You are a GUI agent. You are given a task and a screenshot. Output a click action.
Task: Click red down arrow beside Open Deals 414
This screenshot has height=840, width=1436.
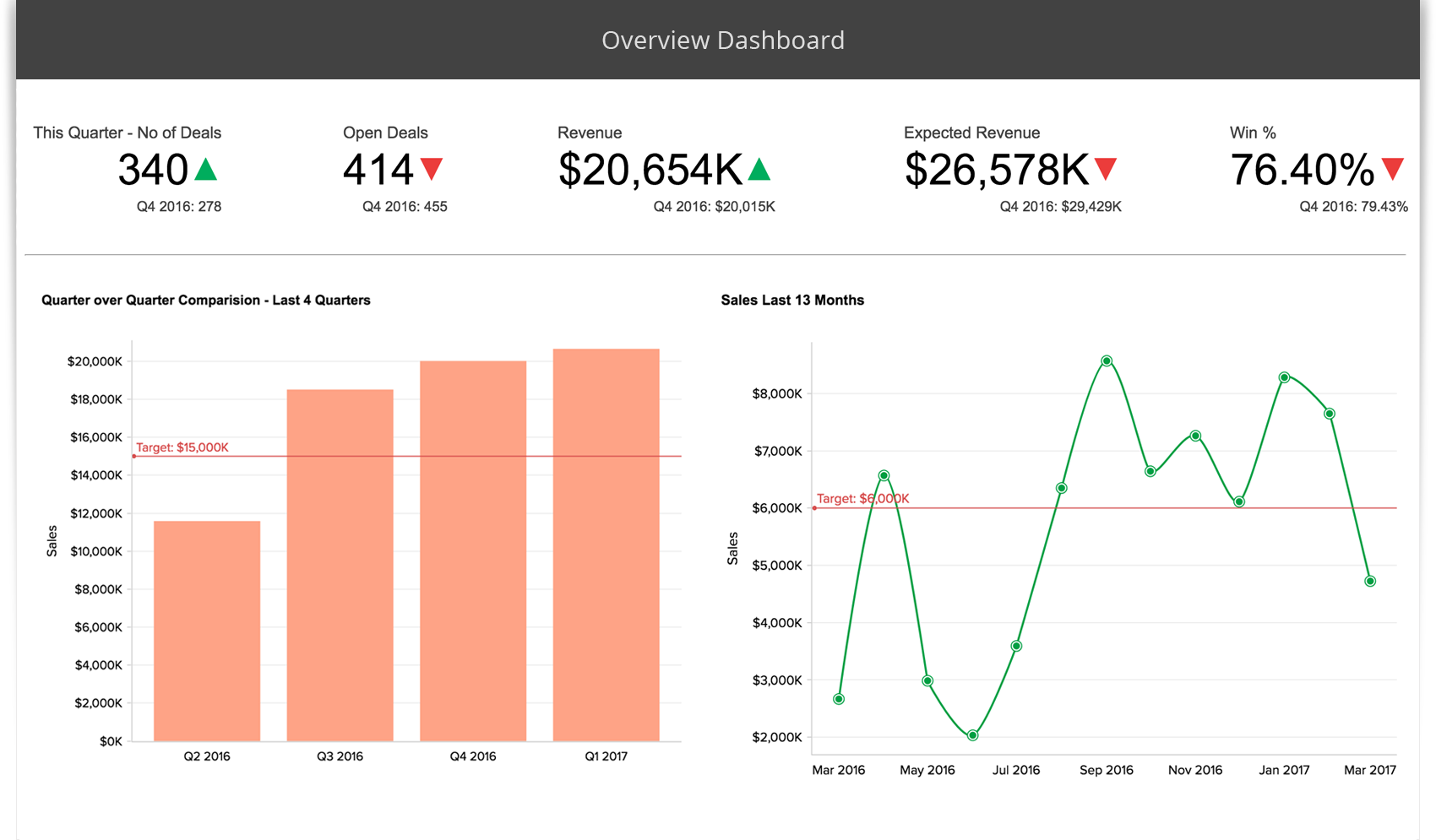(x=432, y=169)
